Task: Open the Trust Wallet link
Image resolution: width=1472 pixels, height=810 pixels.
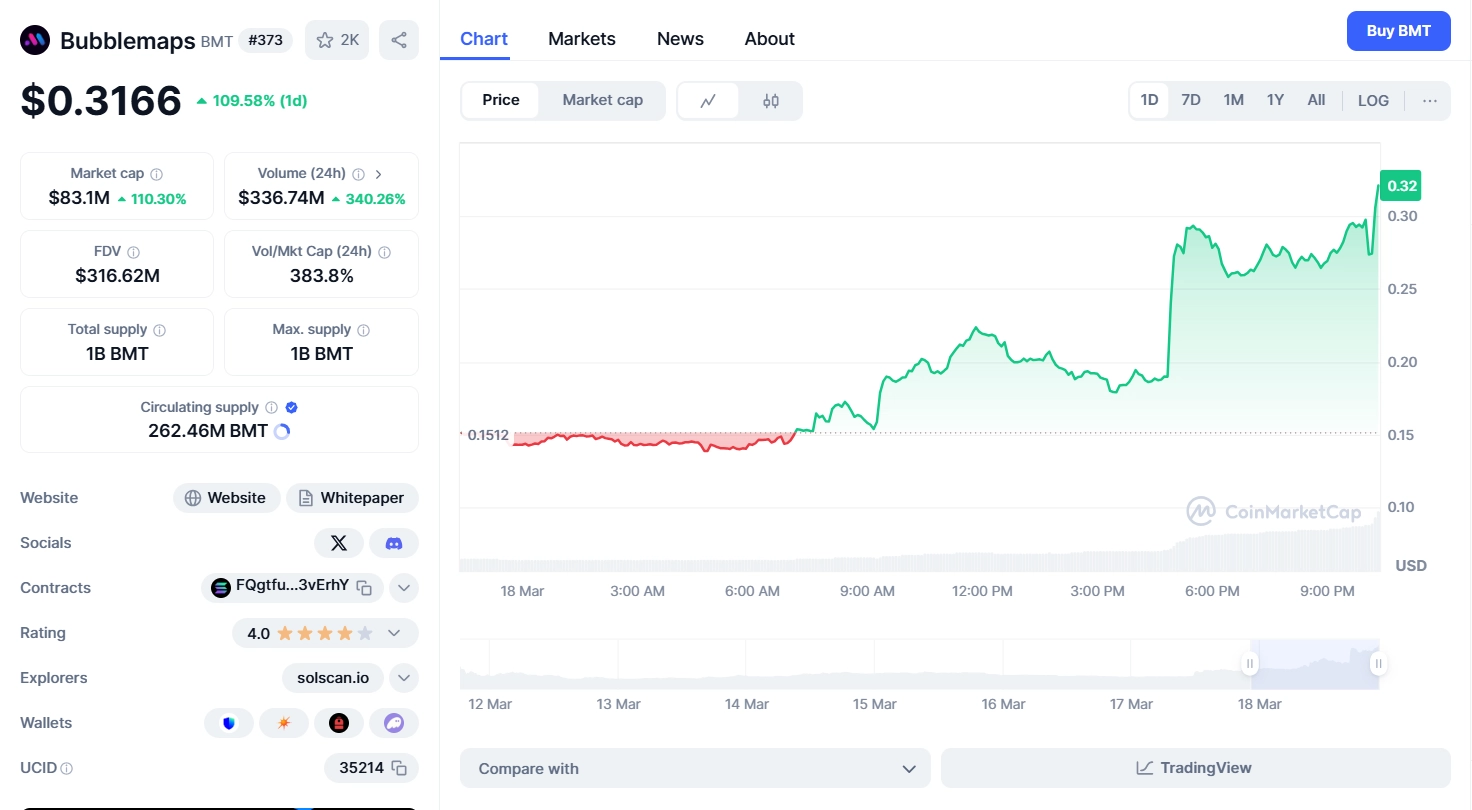Action: [x=229, y=722]
